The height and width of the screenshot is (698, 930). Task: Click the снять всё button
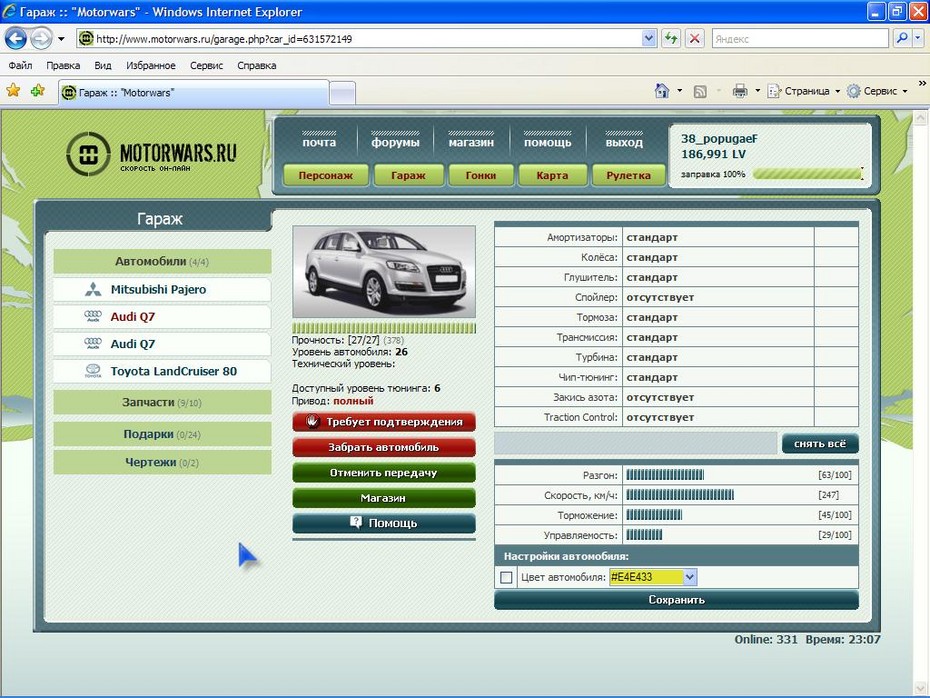pyautogui.click(x=820, y=444)
